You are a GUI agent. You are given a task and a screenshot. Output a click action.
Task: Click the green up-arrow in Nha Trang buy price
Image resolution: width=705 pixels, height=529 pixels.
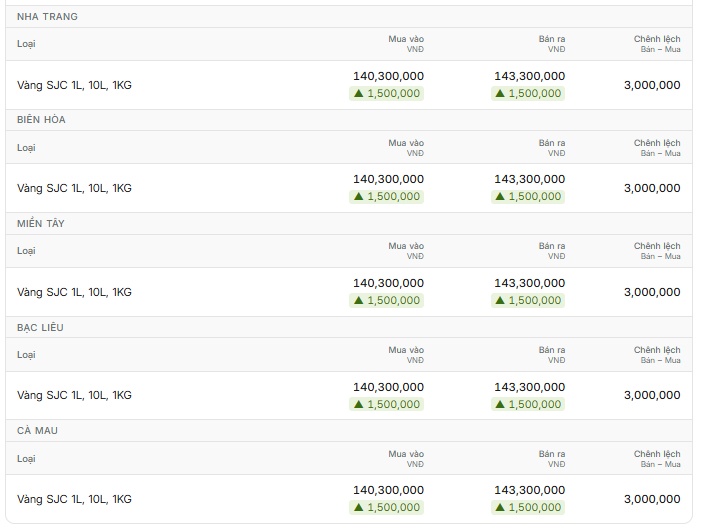click(x=358, y=93)
